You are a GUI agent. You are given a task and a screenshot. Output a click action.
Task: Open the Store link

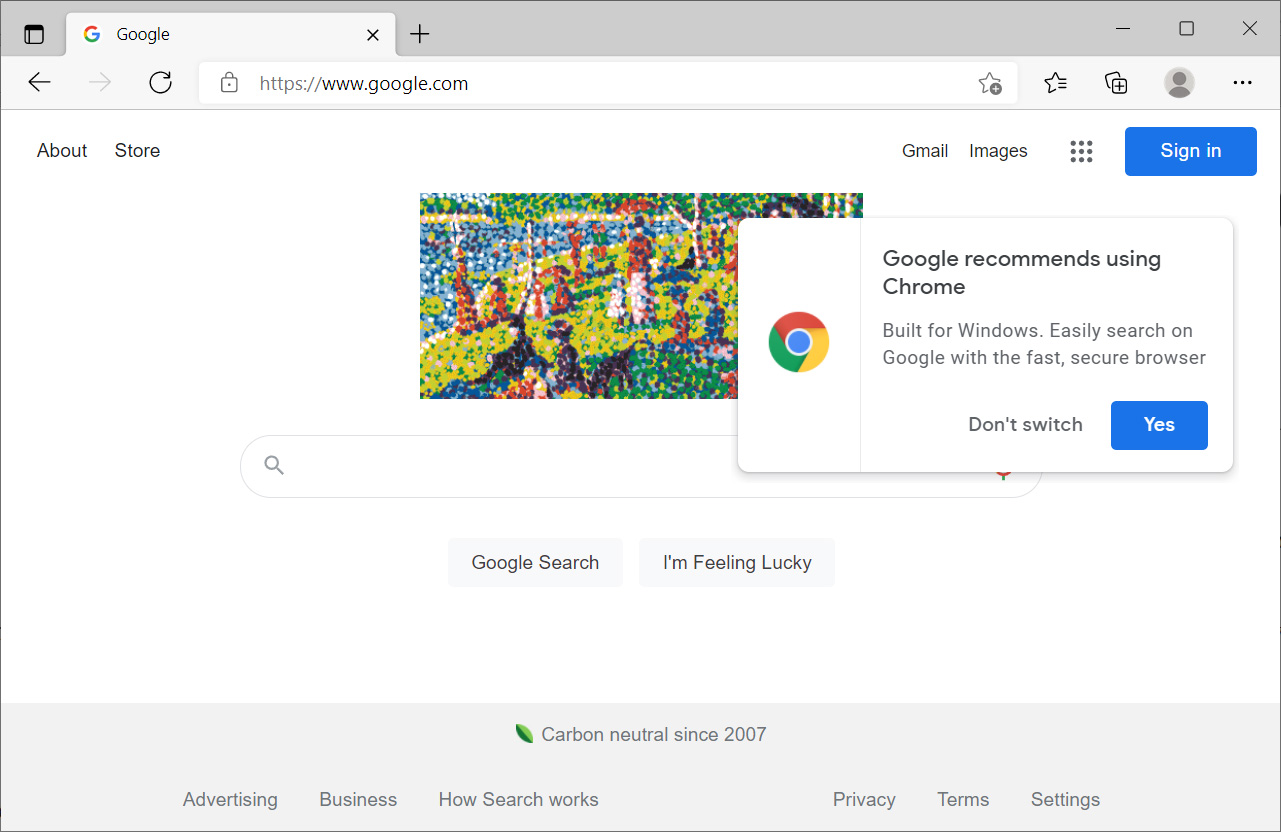137,150
